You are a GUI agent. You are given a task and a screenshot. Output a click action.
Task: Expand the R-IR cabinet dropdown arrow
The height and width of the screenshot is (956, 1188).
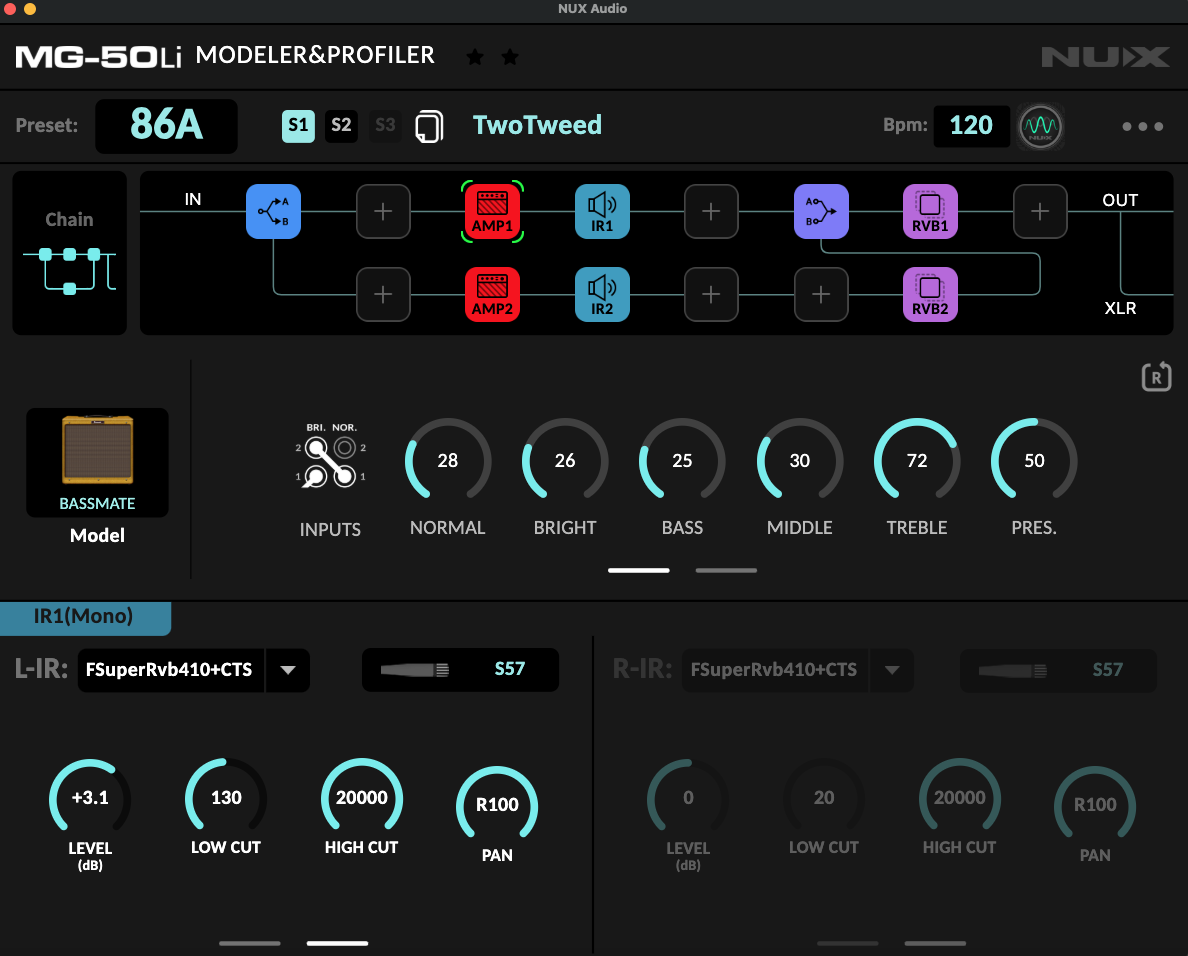coord(892,670)
